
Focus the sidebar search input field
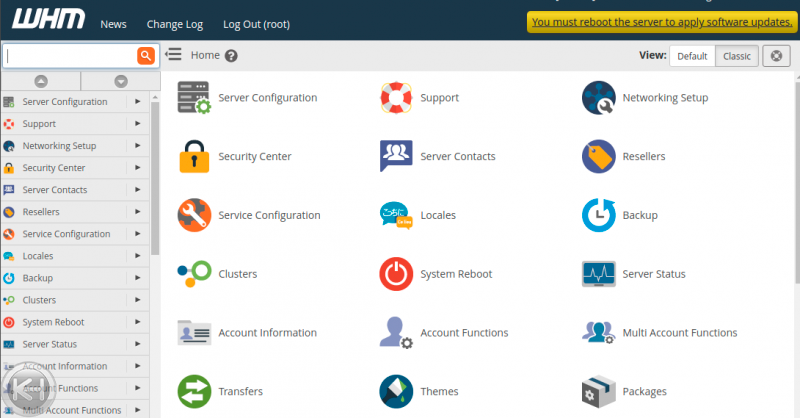point(70,56)
